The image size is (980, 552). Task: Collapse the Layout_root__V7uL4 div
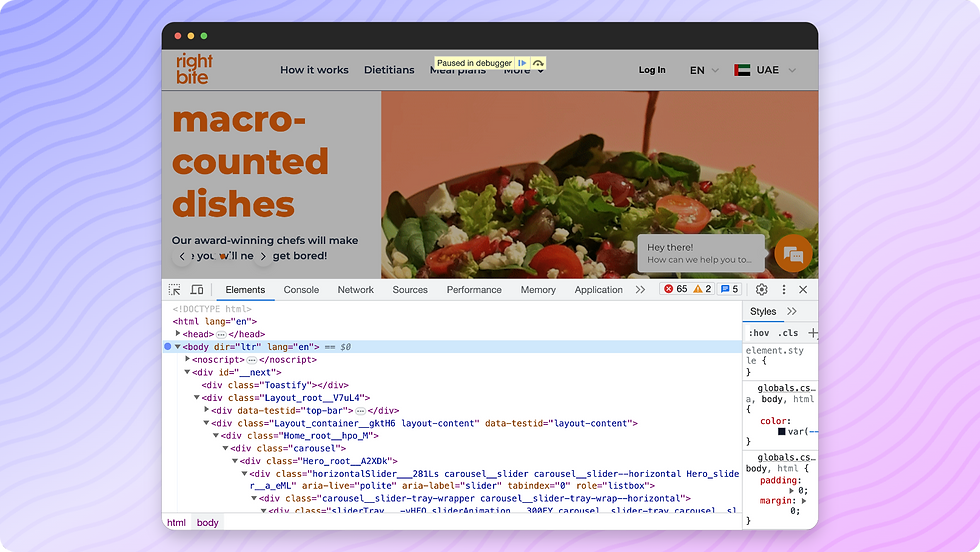click(x=197, y=398)
